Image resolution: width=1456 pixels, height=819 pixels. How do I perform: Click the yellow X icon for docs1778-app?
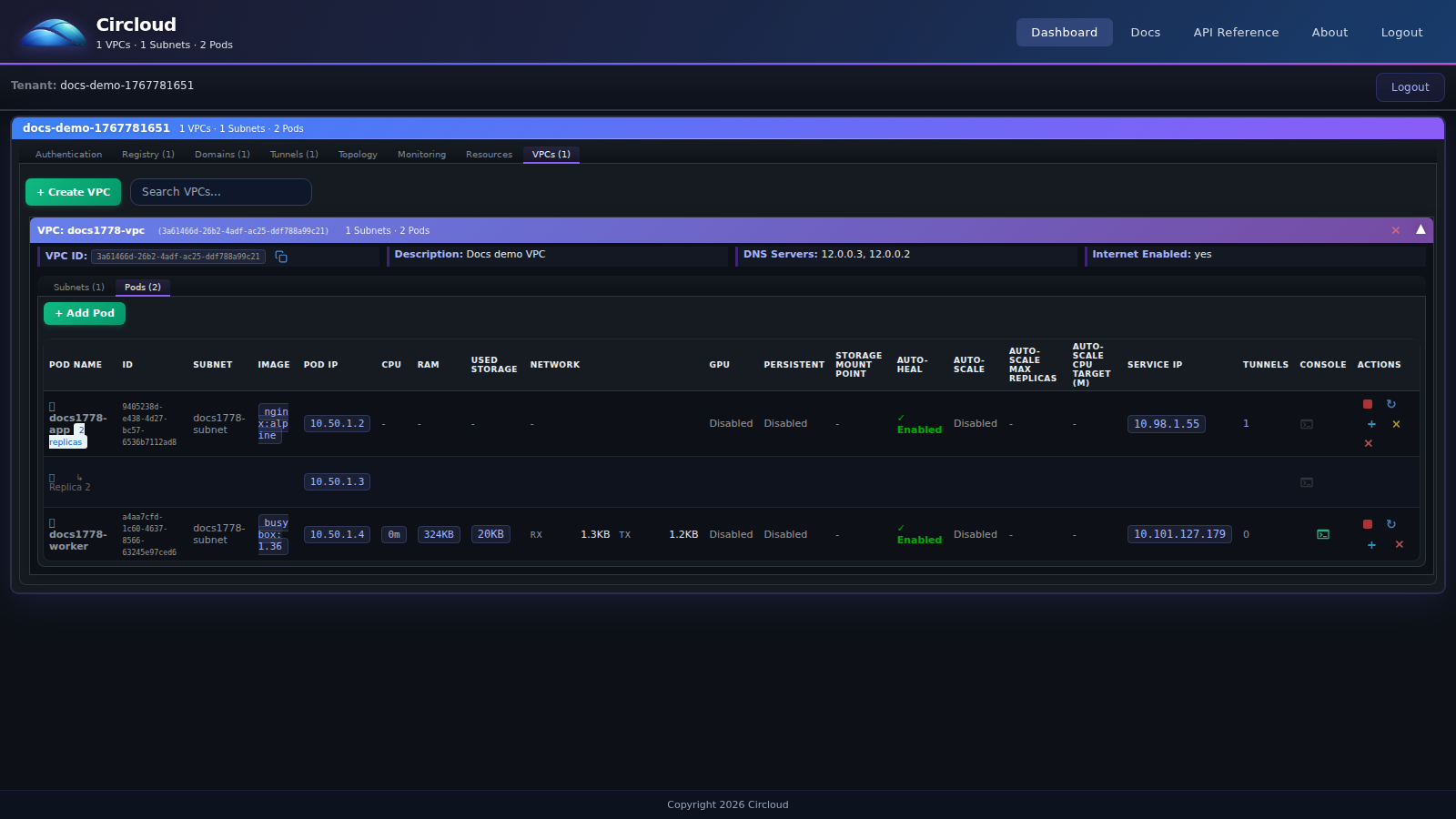point(1396,424)
